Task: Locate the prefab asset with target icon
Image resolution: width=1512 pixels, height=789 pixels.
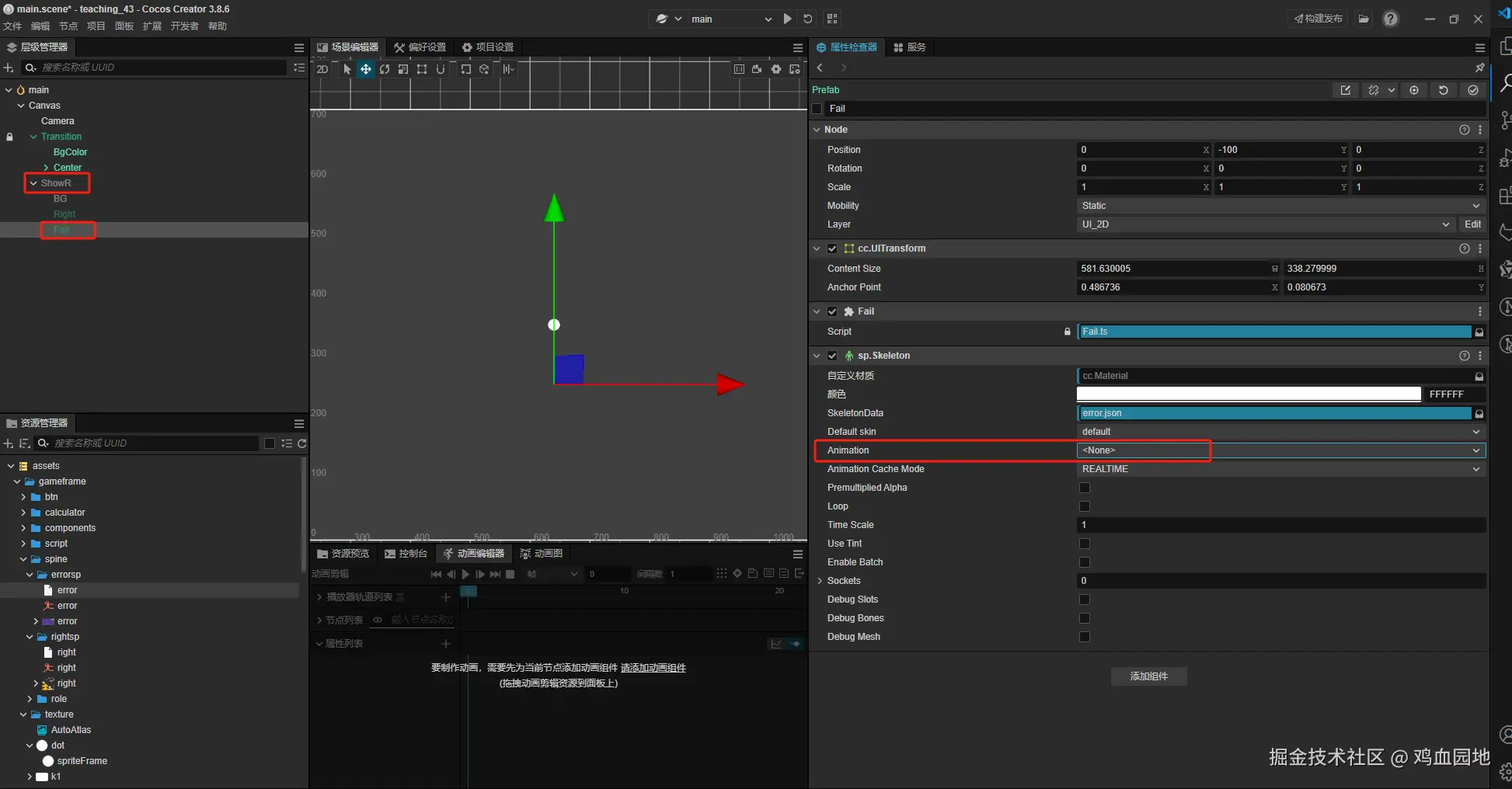Action: coord(1414,90)
